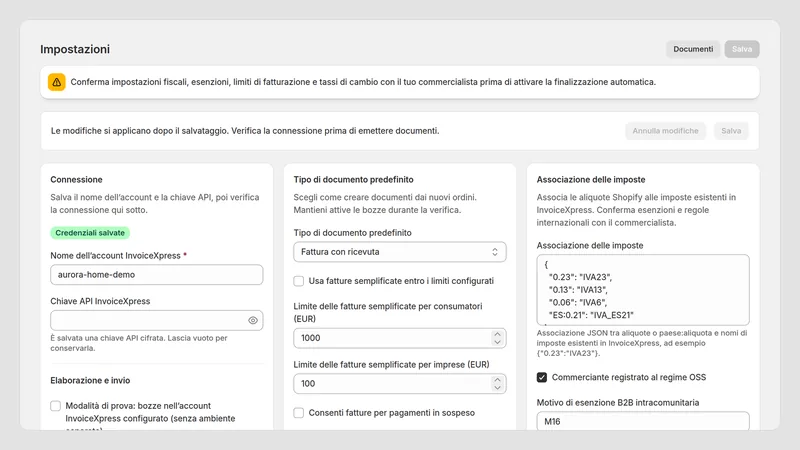Increase the imprese limit with up arrow
This screenshot has width=800, height=450.
pyautogui.click(x=497, y=380)
